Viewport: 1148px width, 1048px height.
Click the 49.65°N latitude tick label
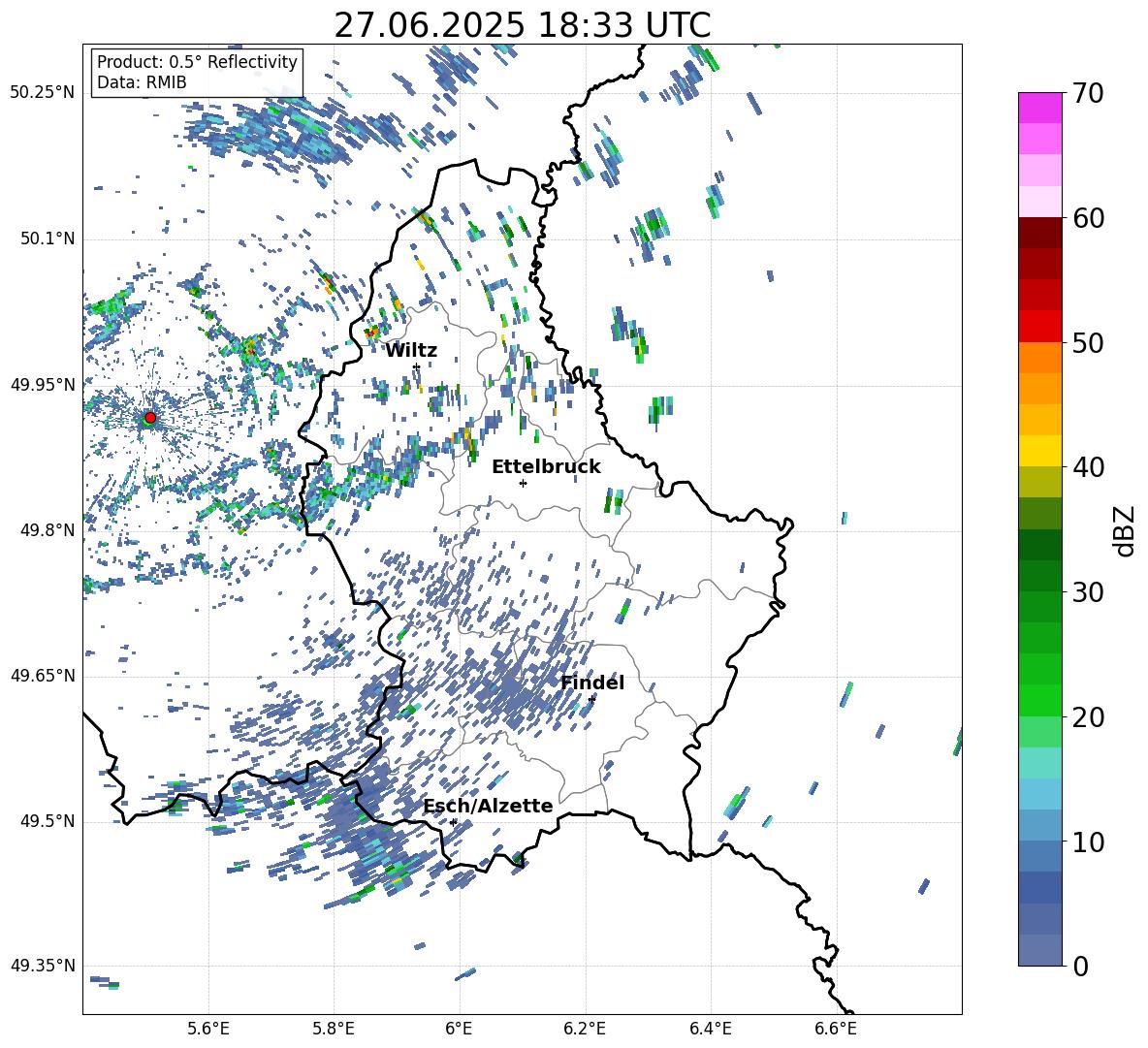coord(43,676)
